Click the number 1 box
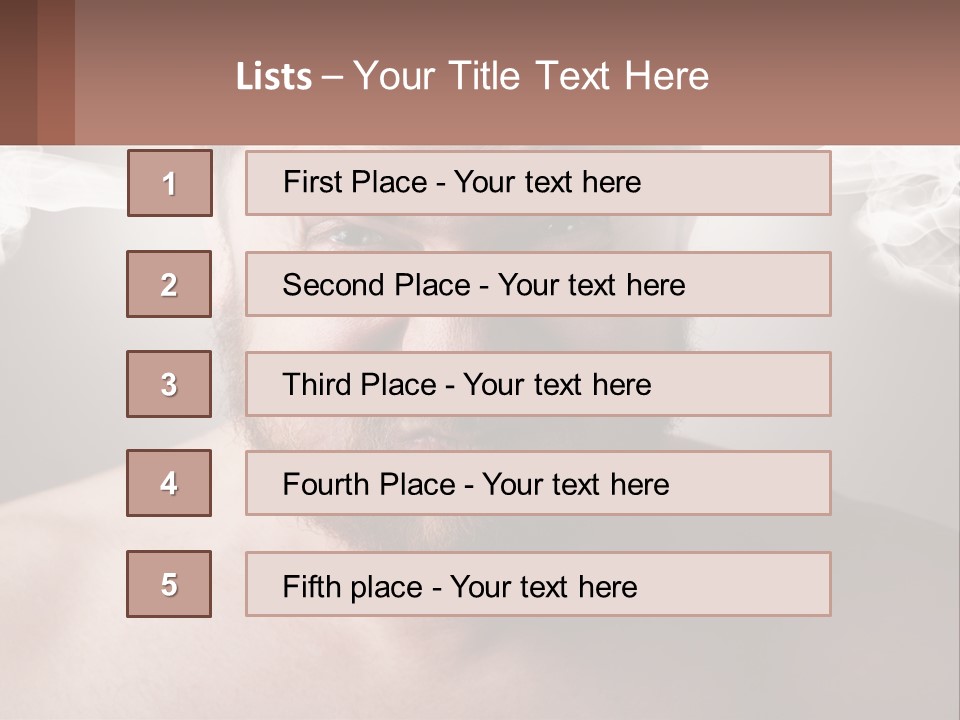This screenshot has width=960, height=720. (170, 183)
